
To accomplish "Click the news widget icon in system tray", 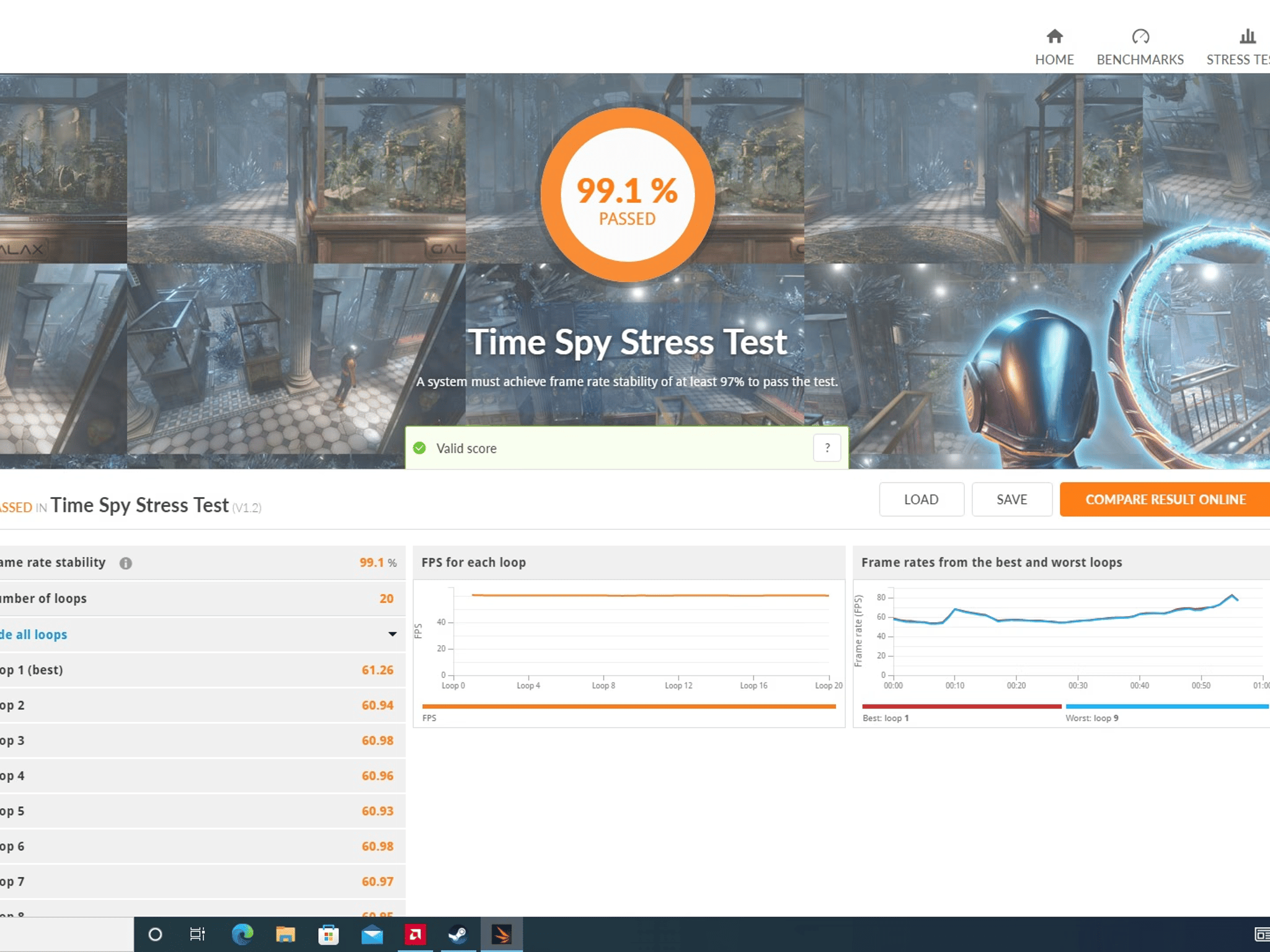I will tap(1262, 934).
